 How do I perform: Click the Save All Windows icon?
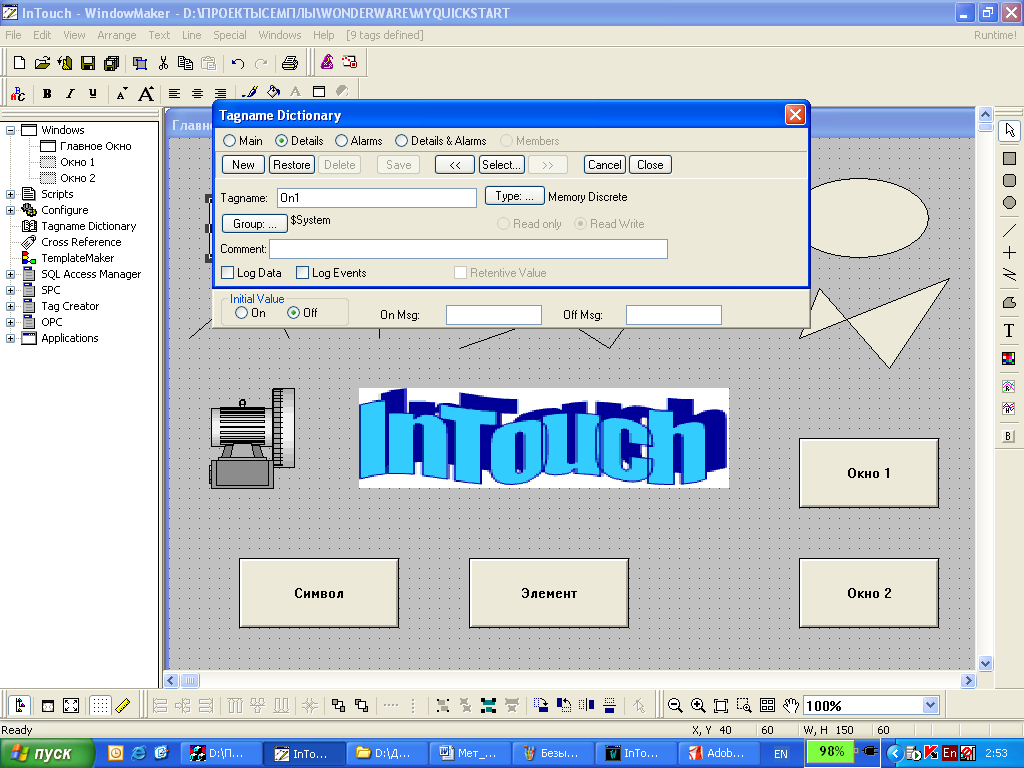tap(112, 63)
